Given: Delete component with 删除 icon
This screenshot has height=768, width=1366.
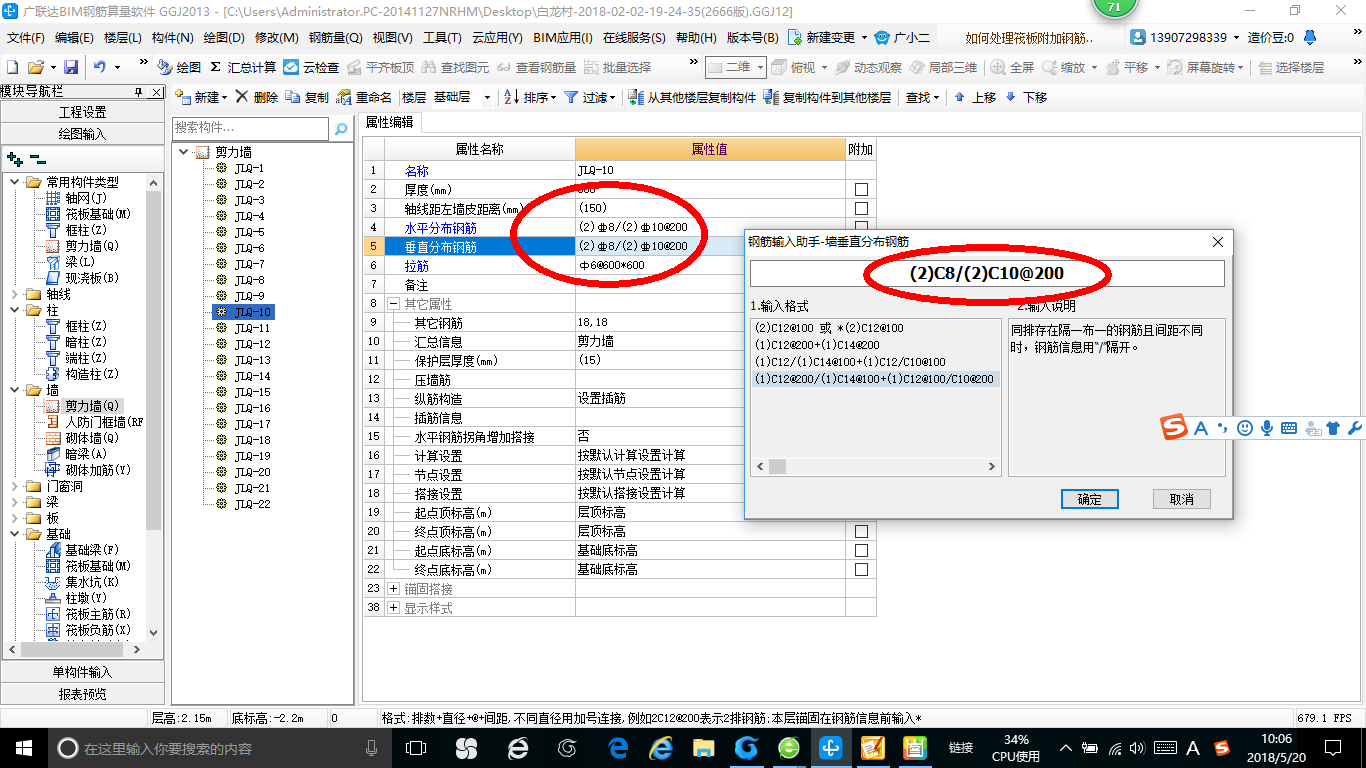Looking at the screenshot, I should (x=257, y=97).
